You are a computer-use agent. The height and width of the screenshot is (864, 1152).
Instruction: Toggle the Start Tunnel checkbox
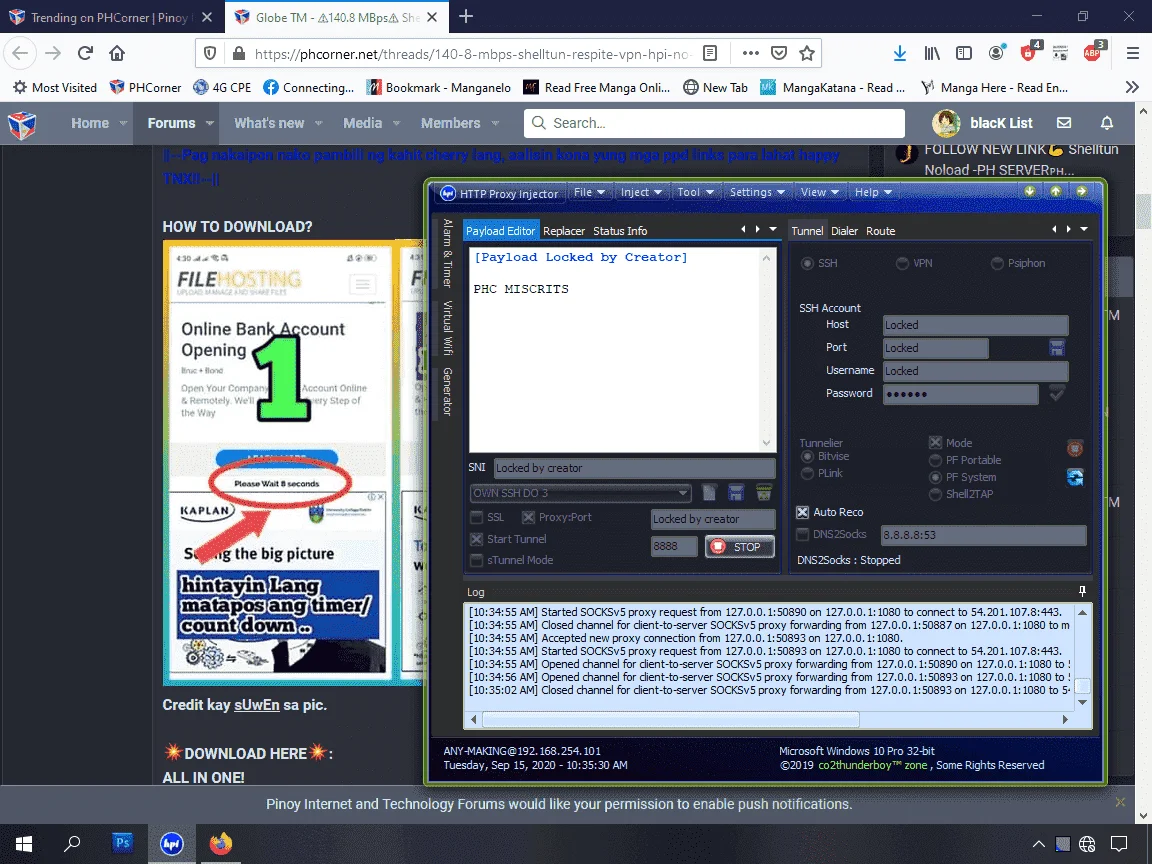(x=477, y=539)
